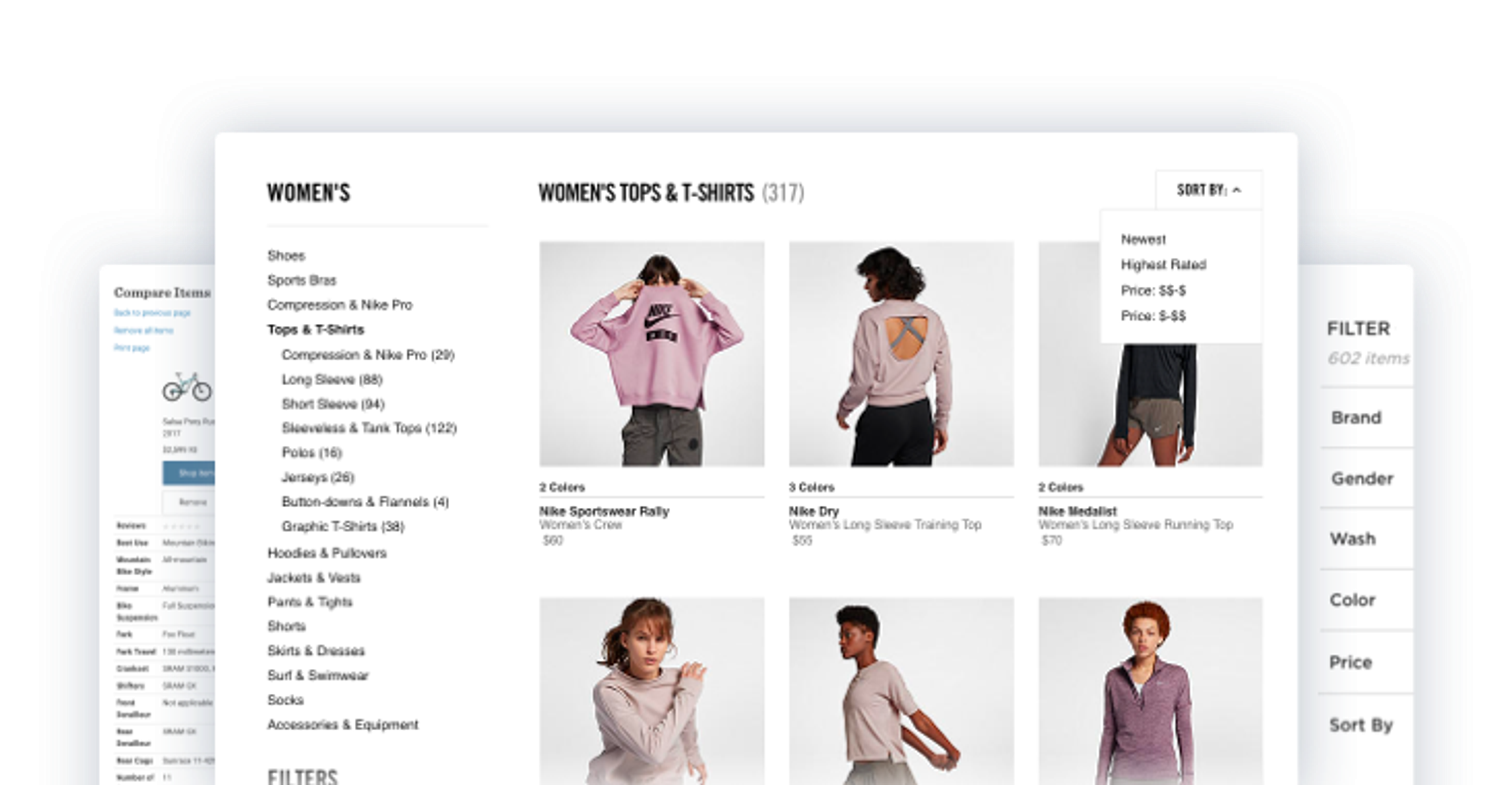
Task: Filter by Sleeveless & Tank Tops (122)
Action: [369, 428]
